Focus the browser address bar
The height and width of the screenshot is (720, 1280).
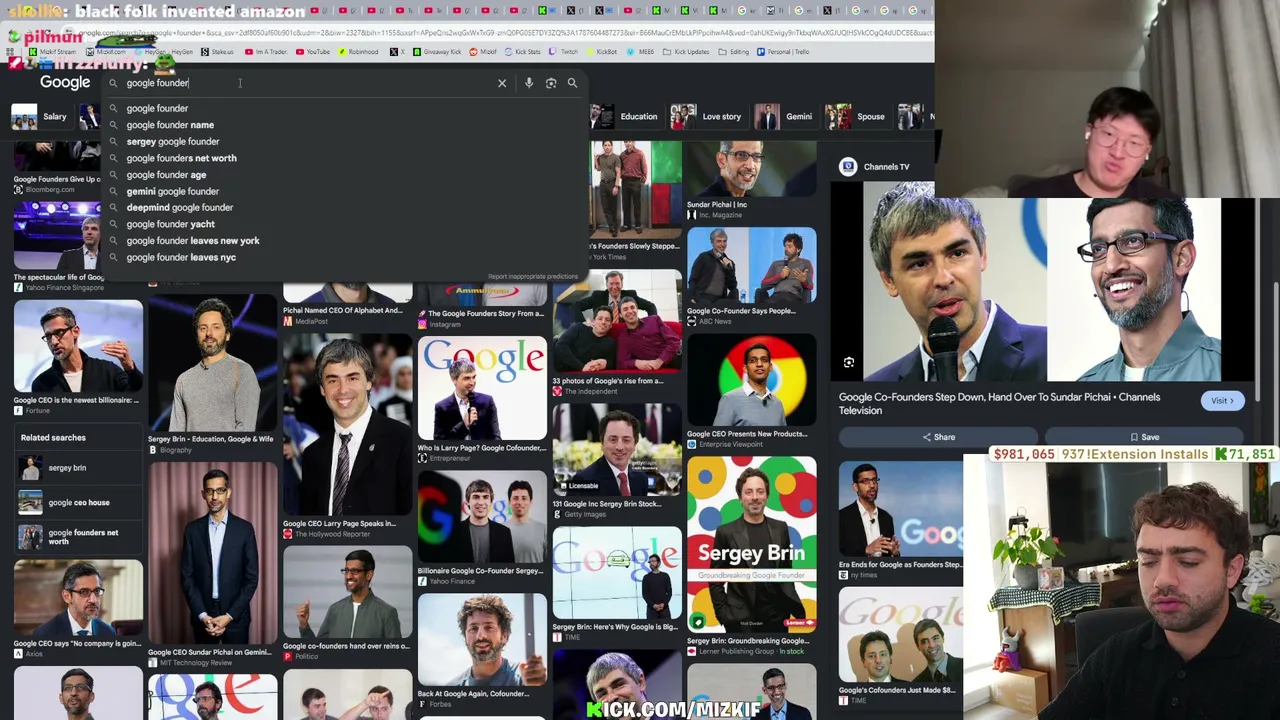coord(500,33)
